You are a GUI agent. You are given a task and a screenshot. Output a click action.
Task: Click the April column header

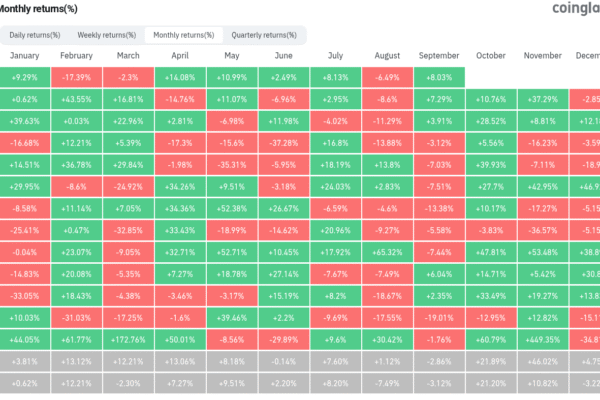point(181,56)
